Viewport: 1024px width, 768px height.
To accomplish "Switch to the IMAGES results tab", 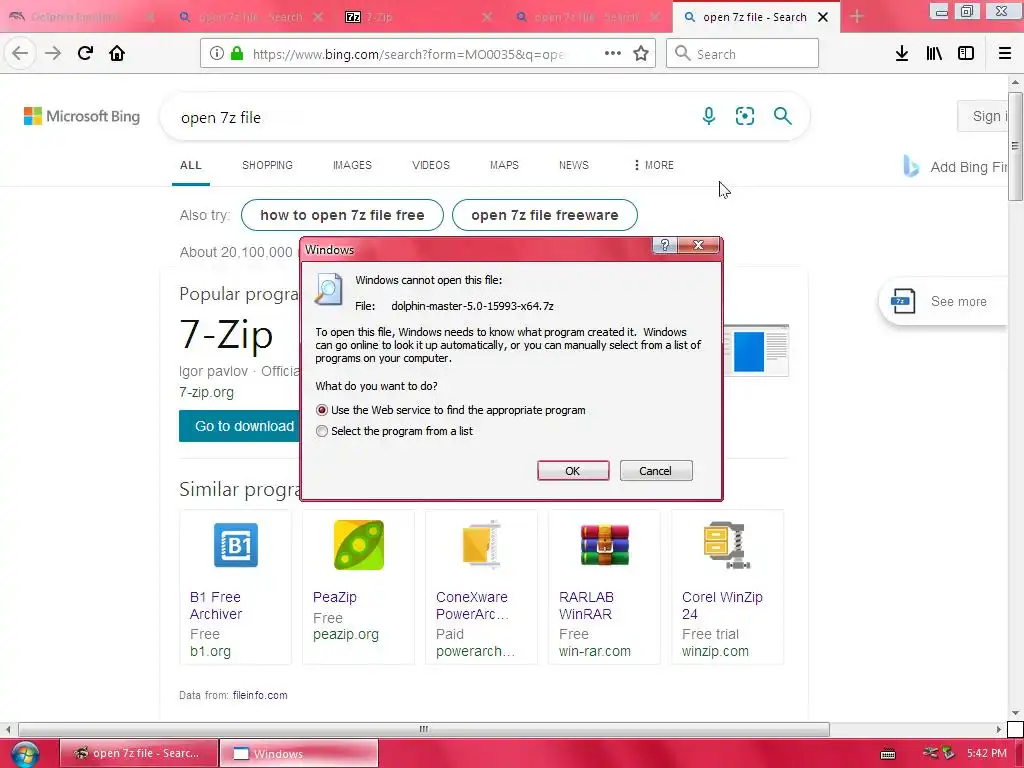I will tap(352, 165).
